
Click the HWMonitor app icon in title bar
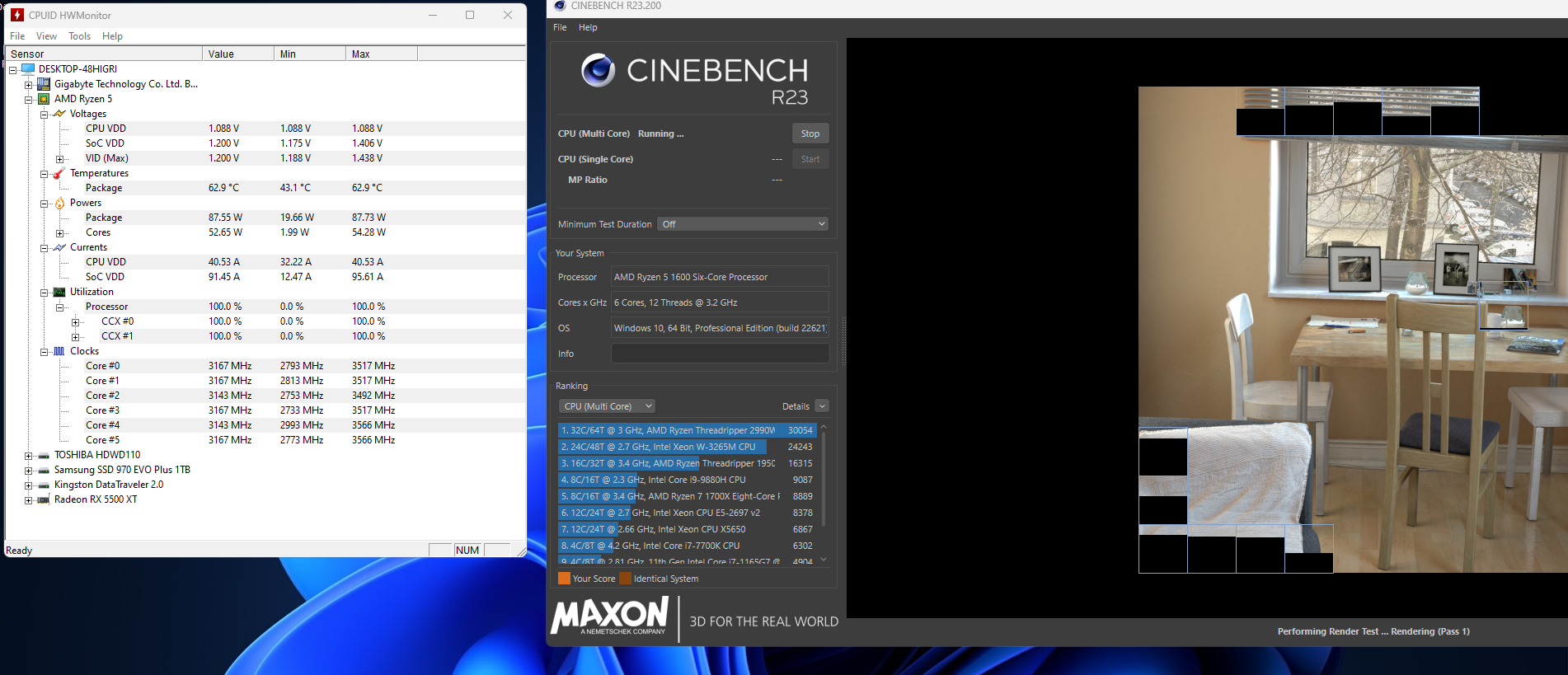click(17, 15)
